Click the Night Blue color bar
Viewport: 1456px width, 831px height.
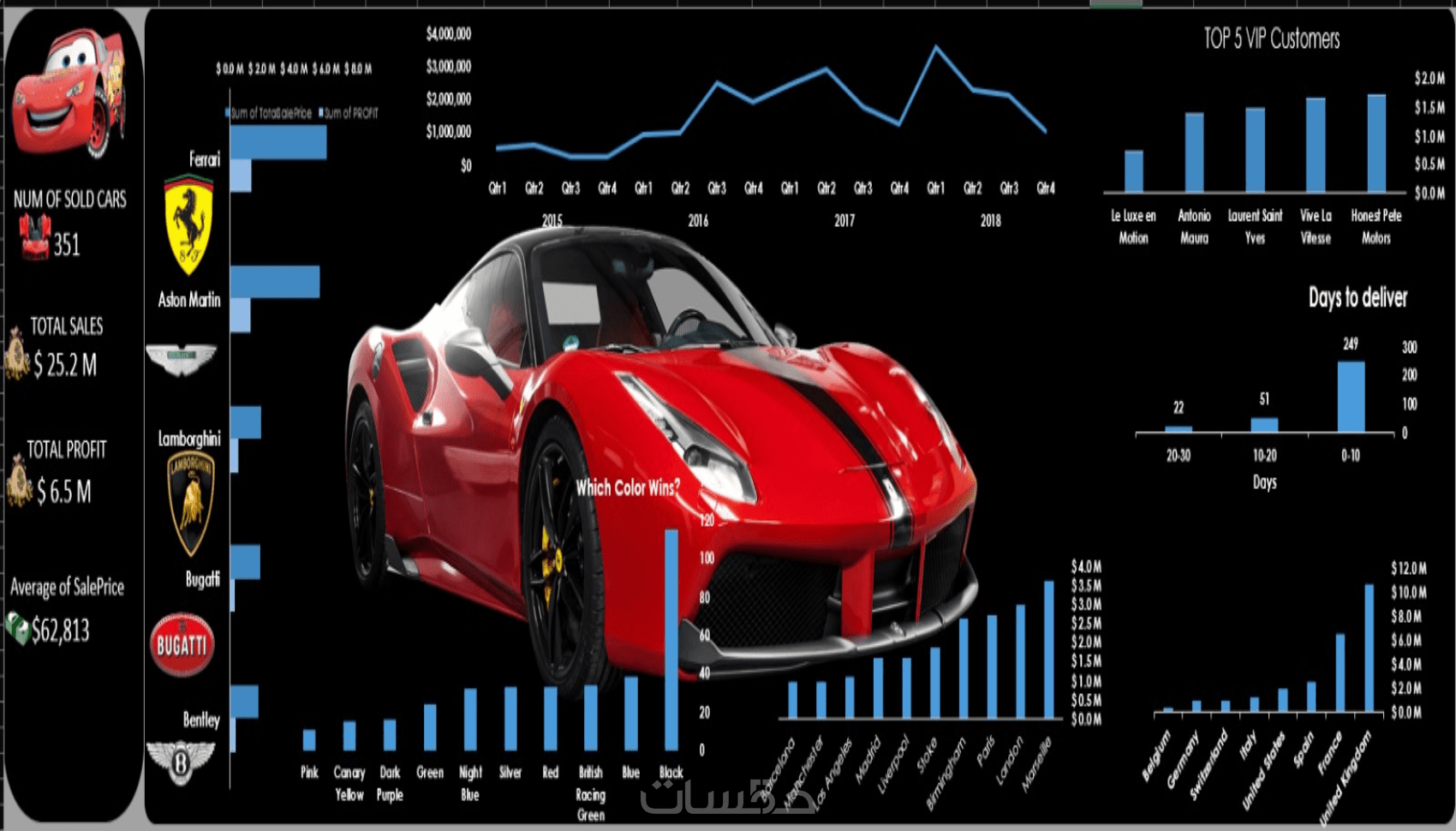[x=470, y=720]
